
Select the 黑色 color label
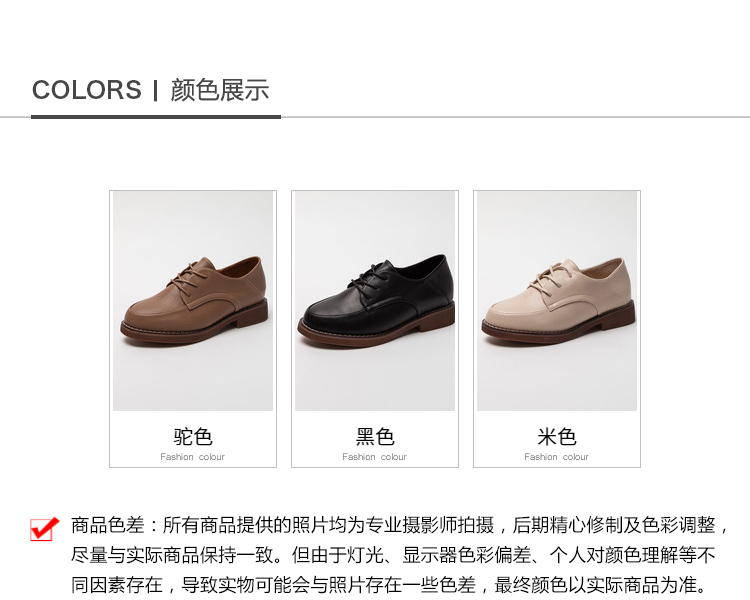375,437
